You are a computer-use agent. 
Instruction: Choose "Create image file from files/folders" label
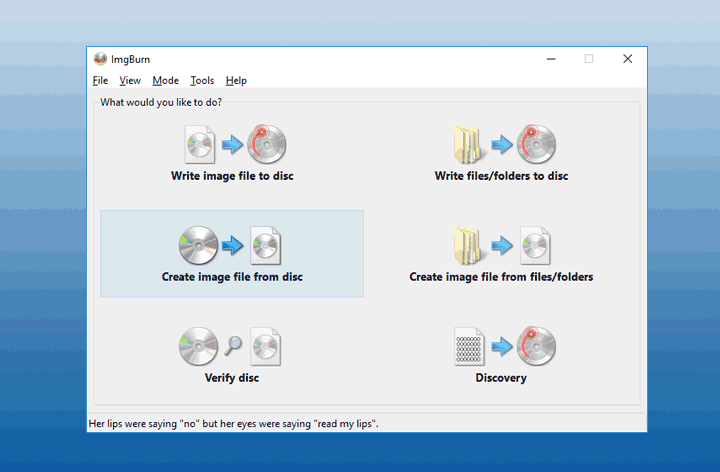501,277
